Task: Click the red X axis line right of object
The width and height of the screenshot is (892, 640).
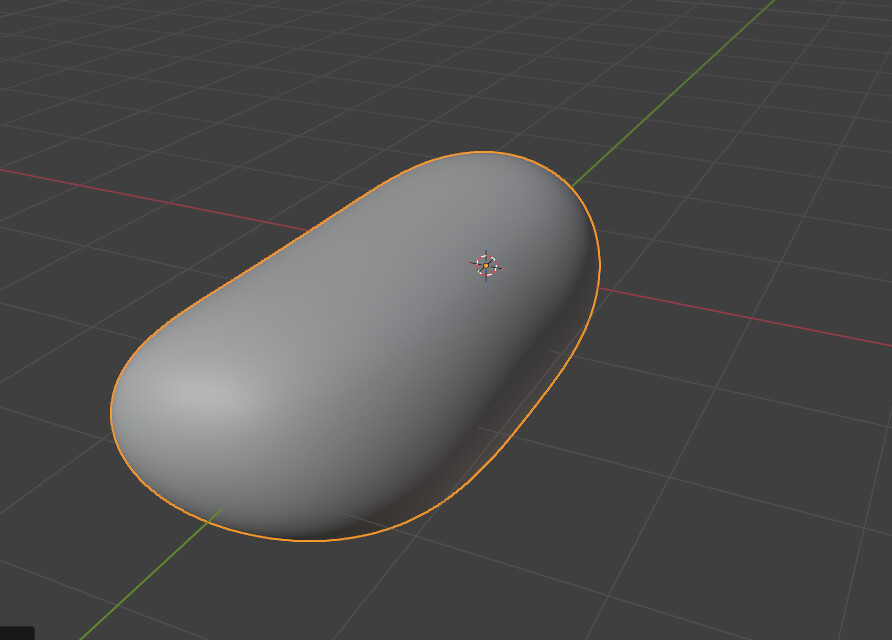Action: tap(750, 319)
